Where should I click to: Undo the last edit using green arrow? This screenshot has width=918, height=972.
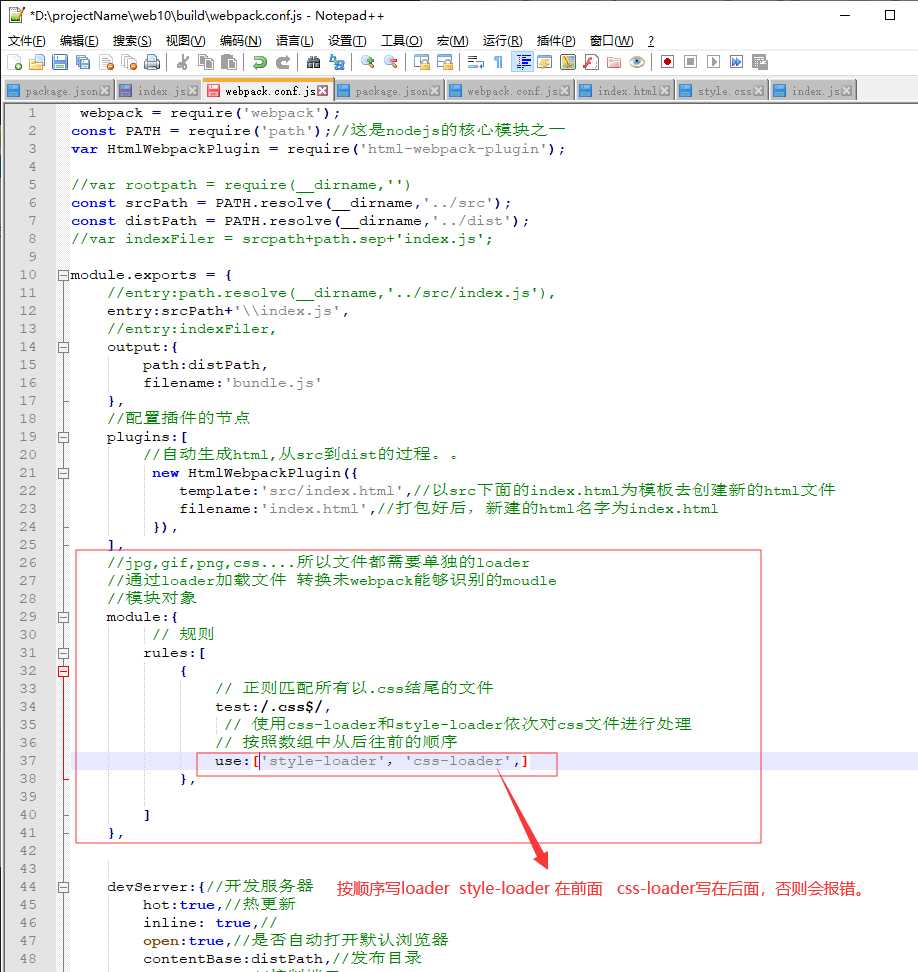(260, 62)
